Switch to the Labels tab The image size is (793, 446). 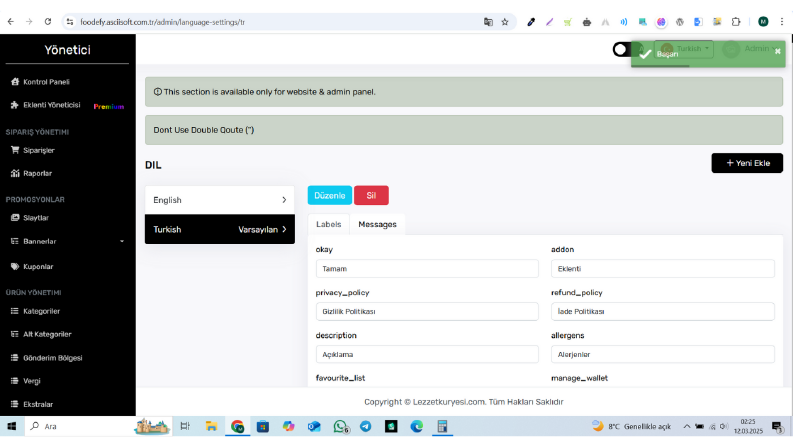point(328,224)
